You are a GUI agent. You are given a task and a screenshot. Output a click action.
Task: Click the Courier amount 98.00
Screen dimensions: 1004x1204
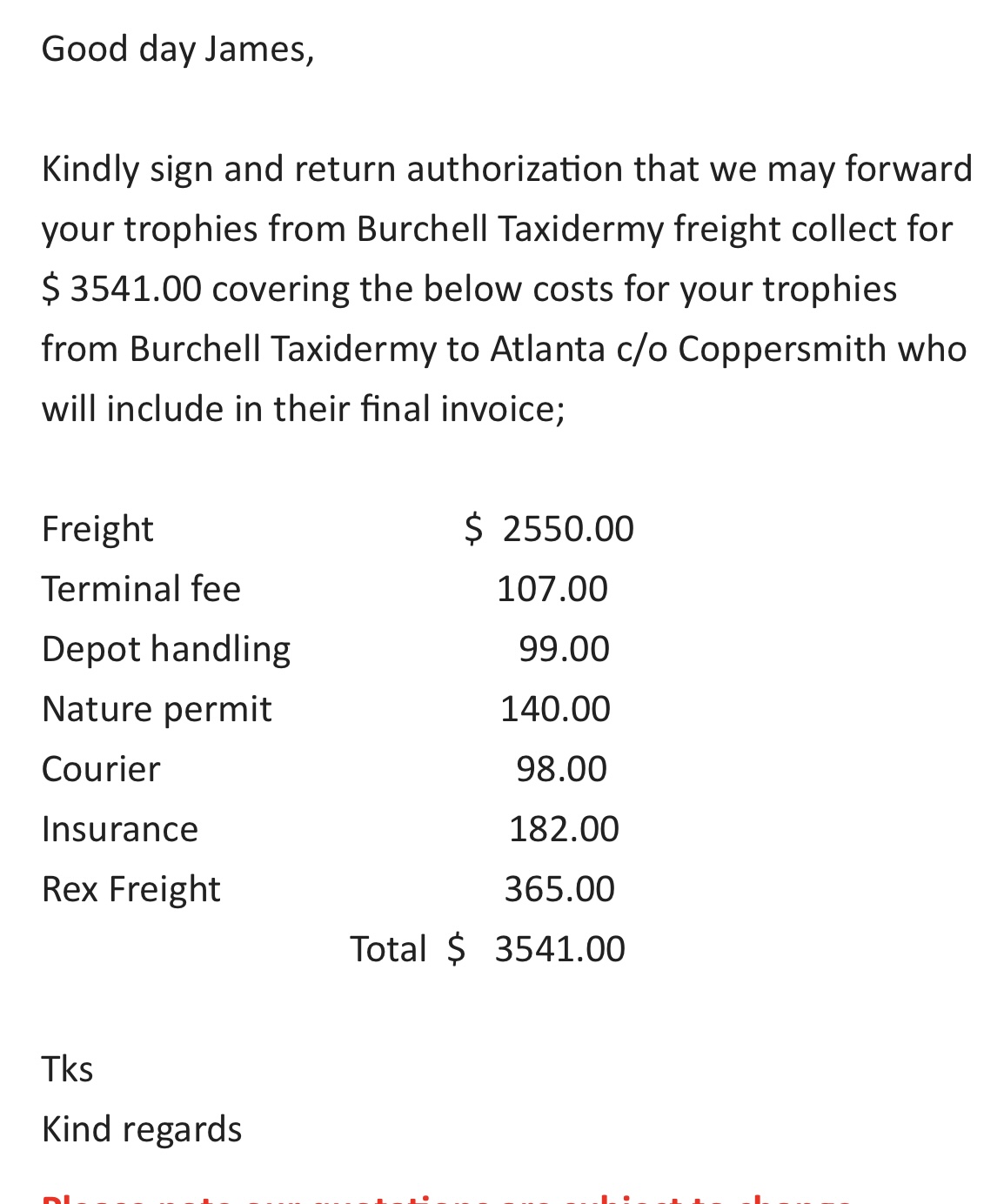pyautogui.click(x=561, y=770)
